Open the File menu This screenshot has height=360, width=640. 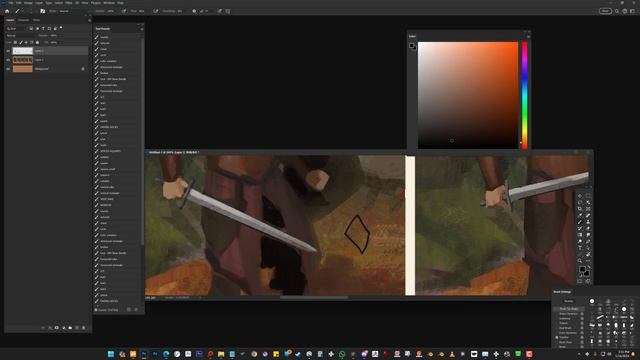point(11,3)
